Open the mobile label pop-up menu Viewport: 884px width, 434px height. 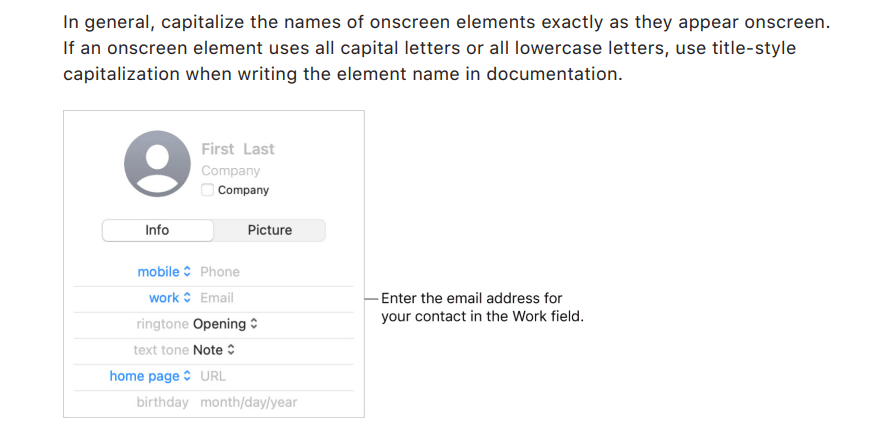pos(164,272)
